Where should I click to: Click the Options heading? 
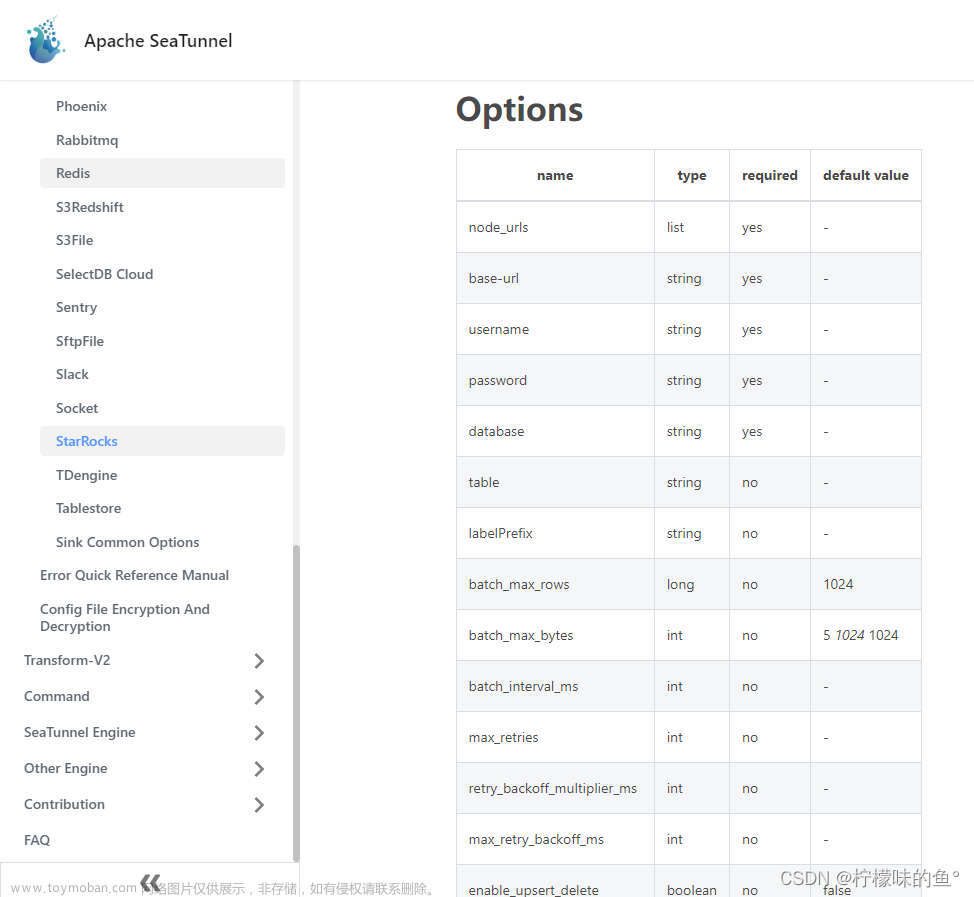click(x=519, y=110)
